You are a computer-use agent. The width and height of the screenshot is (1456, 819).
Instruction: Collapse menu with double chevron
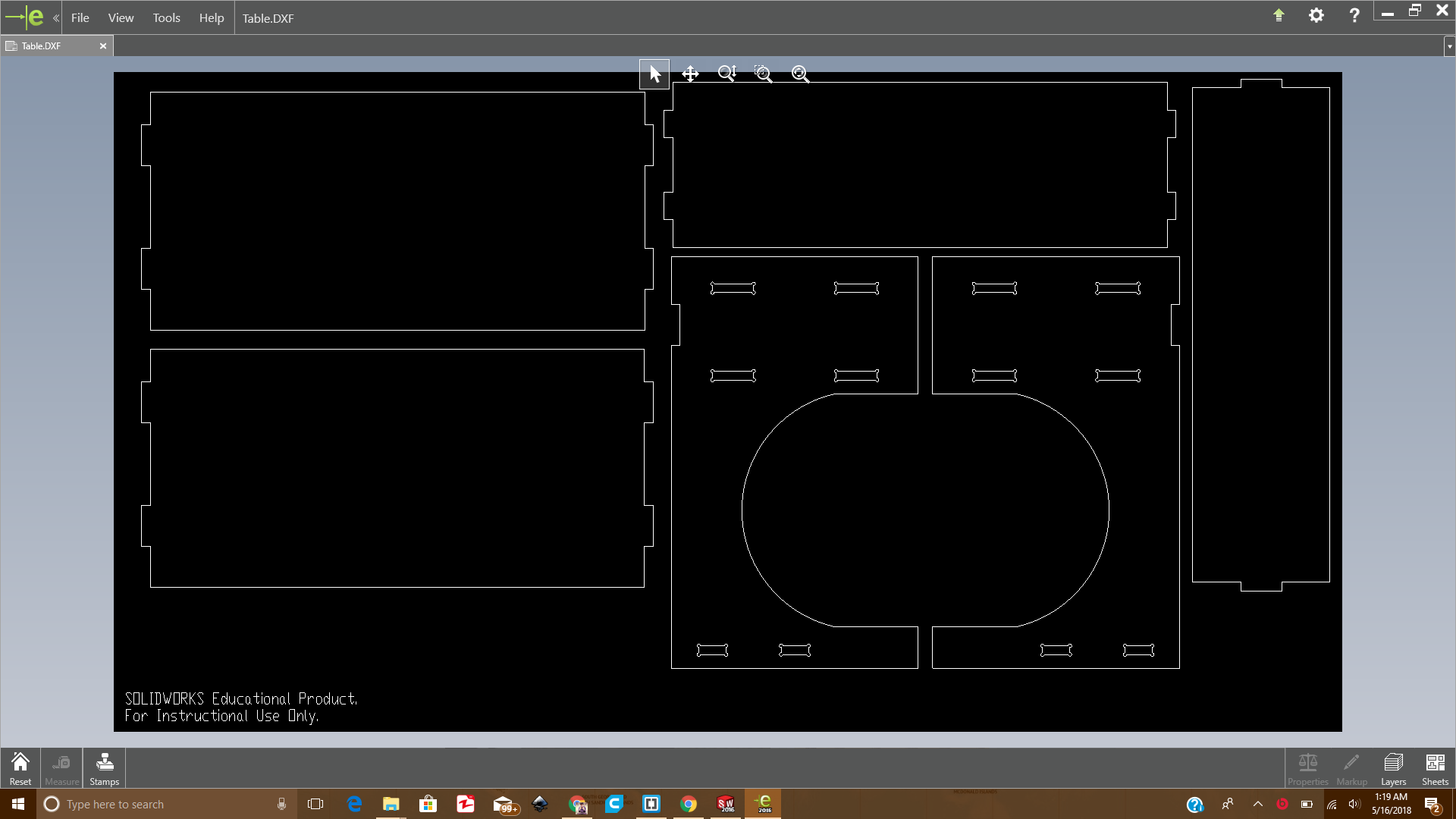click(56, 18)
